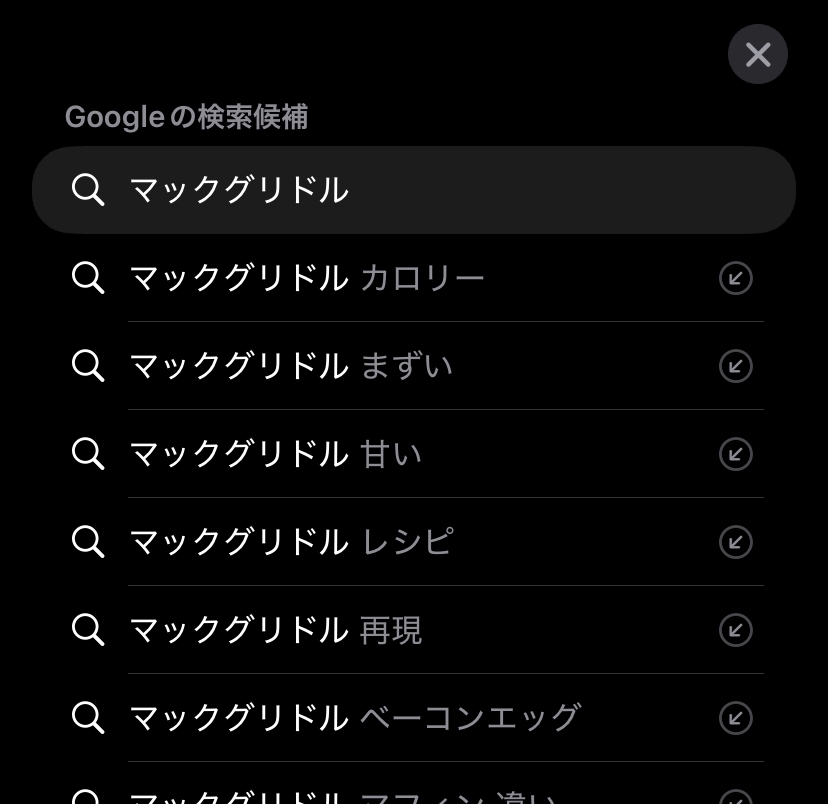Fill search with レシピ suggestion arrow
Screen dimensions: 828x804
pos(736,542)
